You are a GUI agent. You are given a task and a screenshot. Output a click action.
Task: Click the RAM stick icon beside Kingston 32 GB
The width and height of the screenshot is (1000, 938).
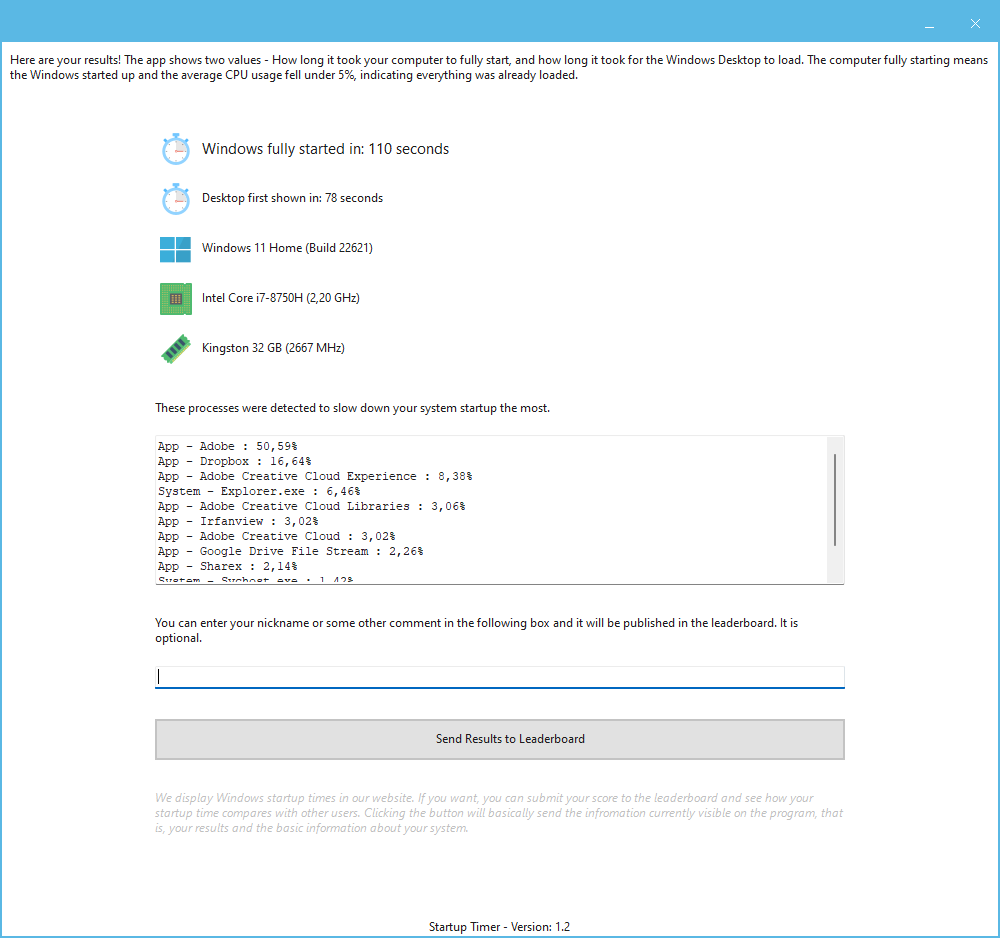click(175, 349)
